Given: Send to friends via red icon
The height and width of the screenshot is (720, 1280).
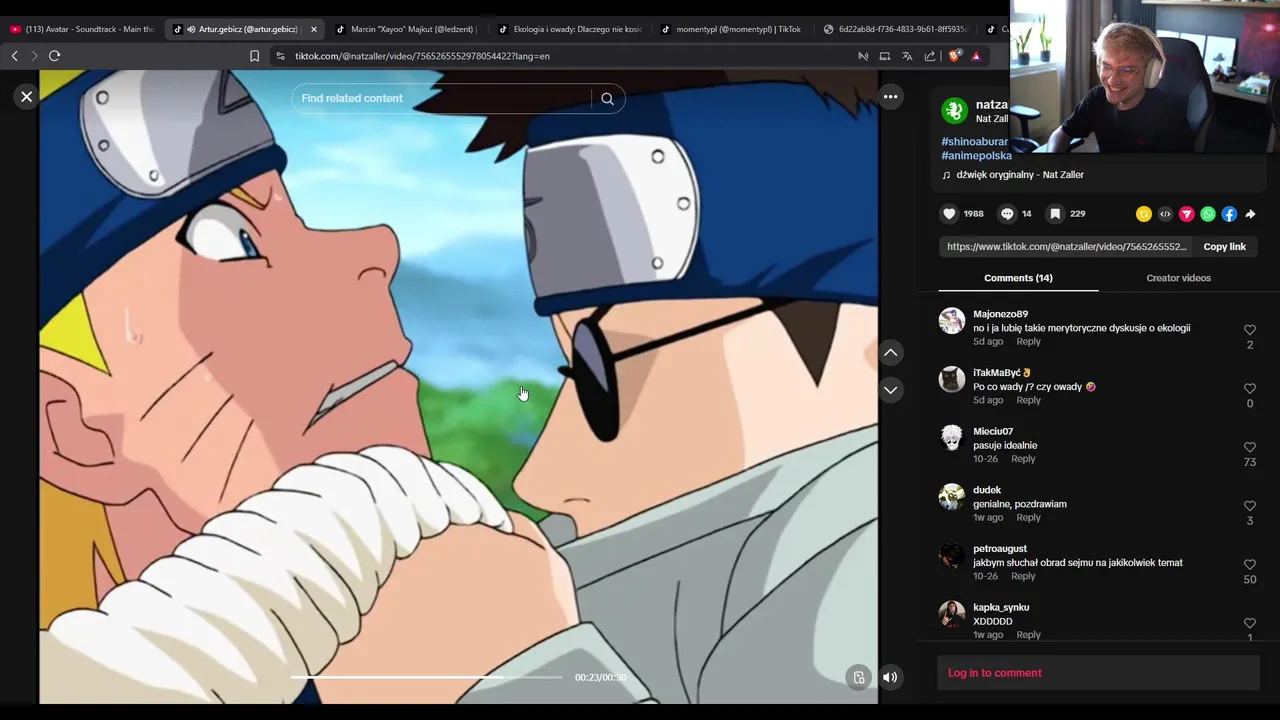Looking at the screenshot, I should point(1186,214).
